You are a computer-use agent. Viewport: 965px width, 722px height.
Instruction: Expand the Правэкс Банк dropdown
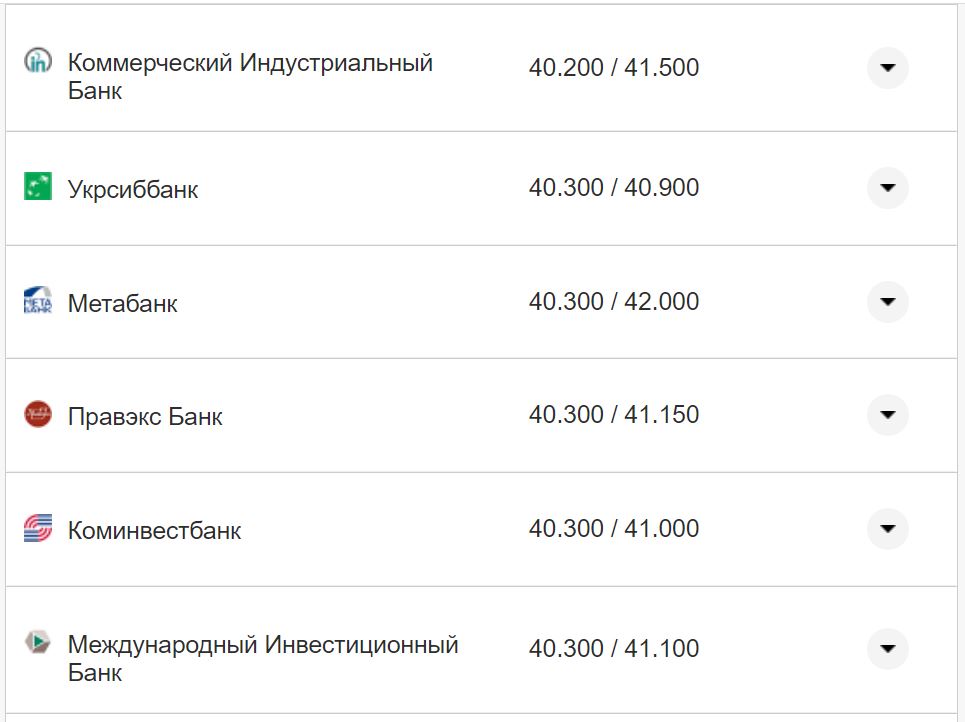click(888, 416)
